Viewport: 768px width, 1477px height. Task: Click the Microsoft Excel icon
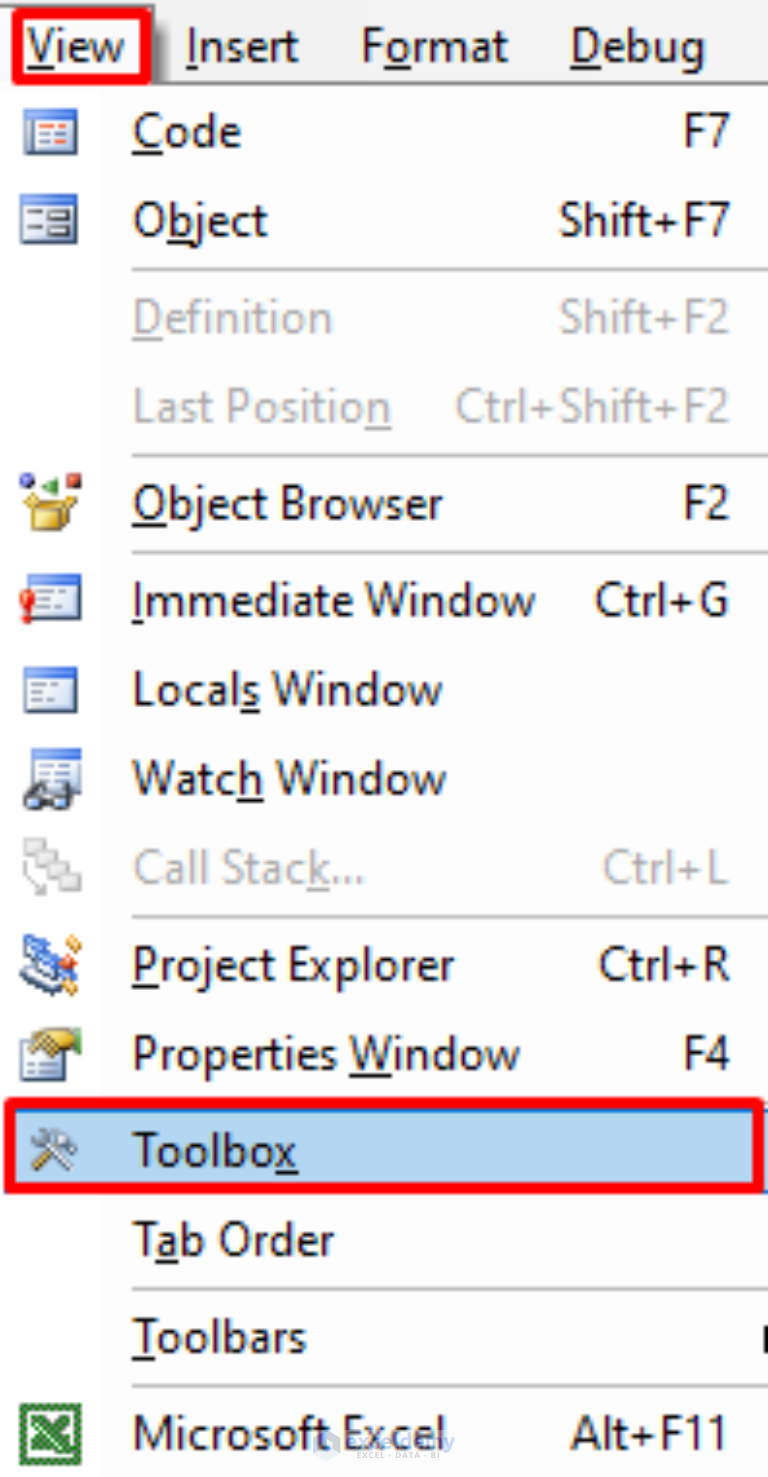(48, 1432)
